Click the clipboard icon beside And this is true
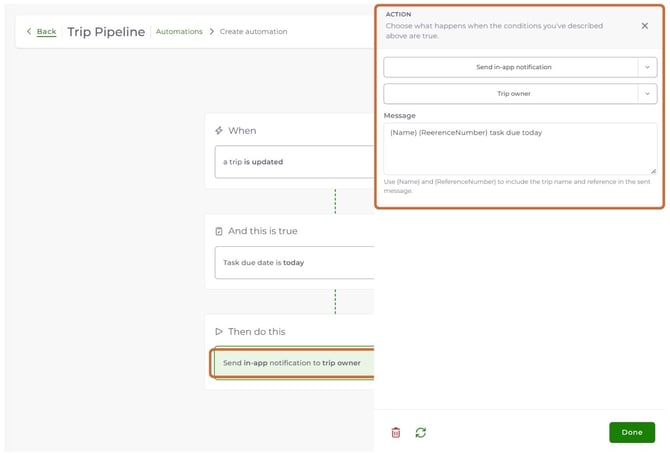 pyautogui.click(x=219, y=231)
